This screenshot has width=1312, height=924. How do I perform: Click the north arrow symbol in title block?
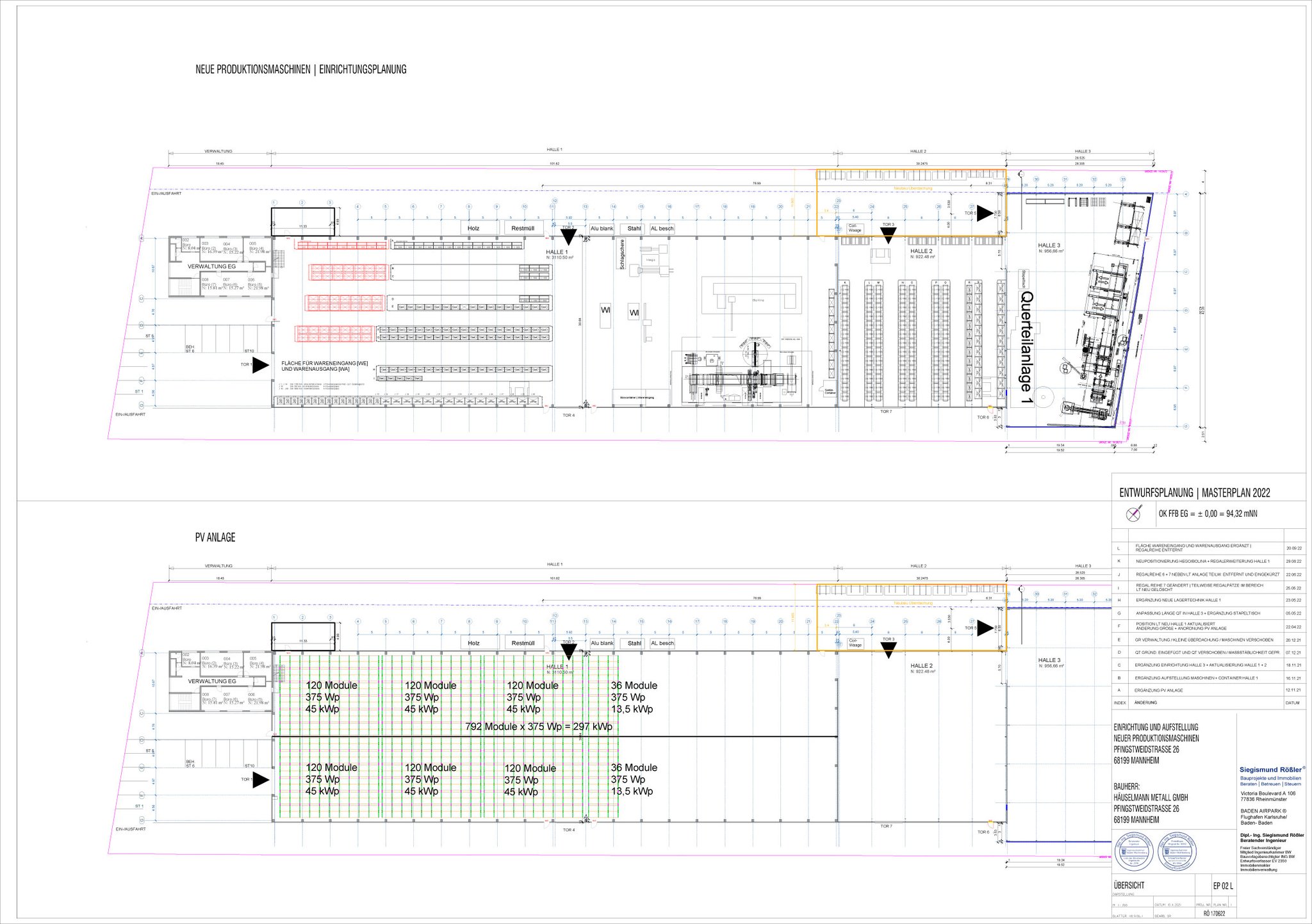coord(1134,514)
